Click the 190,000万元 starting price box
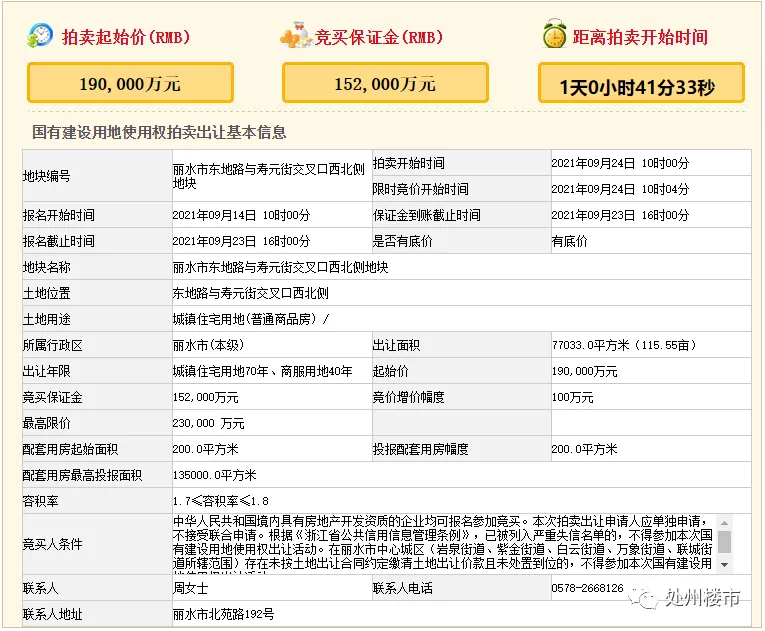 tap(130, 84)
